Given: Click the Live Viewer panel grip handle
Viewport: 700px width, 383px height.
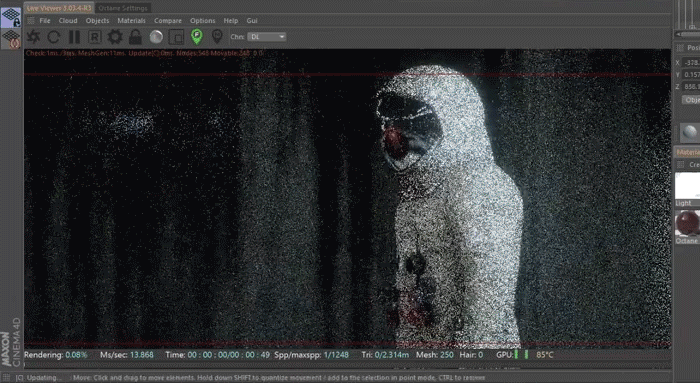Looking at the screenshot, I should point(30,21).
